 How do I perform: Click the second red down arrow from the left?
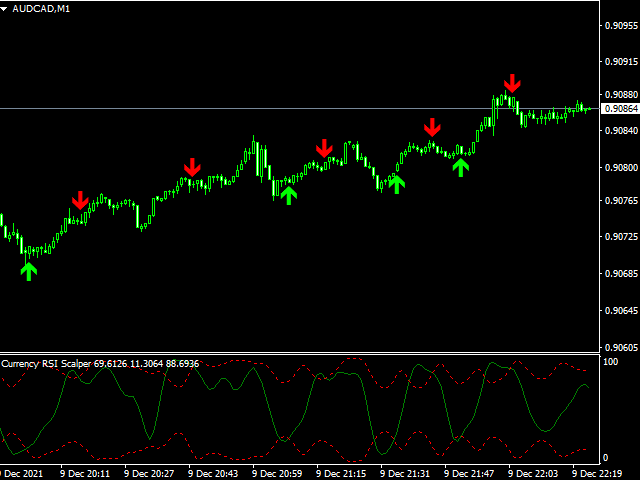tap(192, 167)
